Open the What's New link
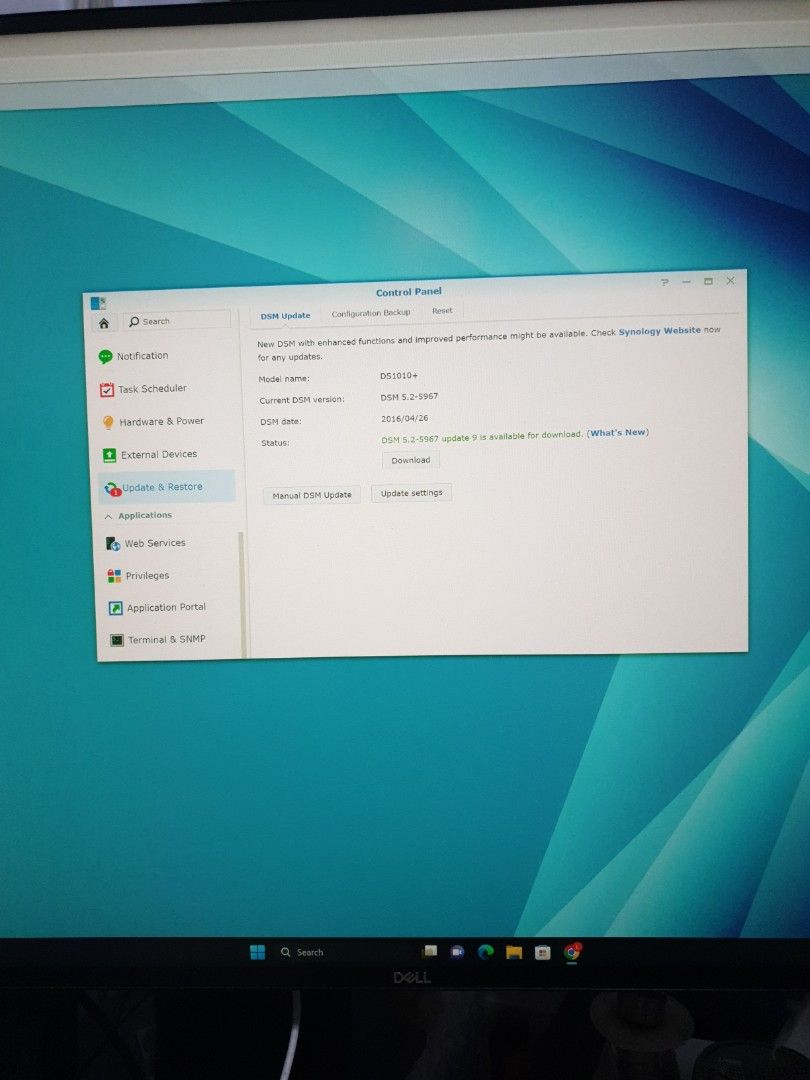Screen dimensions: 810x1080 click(617, 433)
